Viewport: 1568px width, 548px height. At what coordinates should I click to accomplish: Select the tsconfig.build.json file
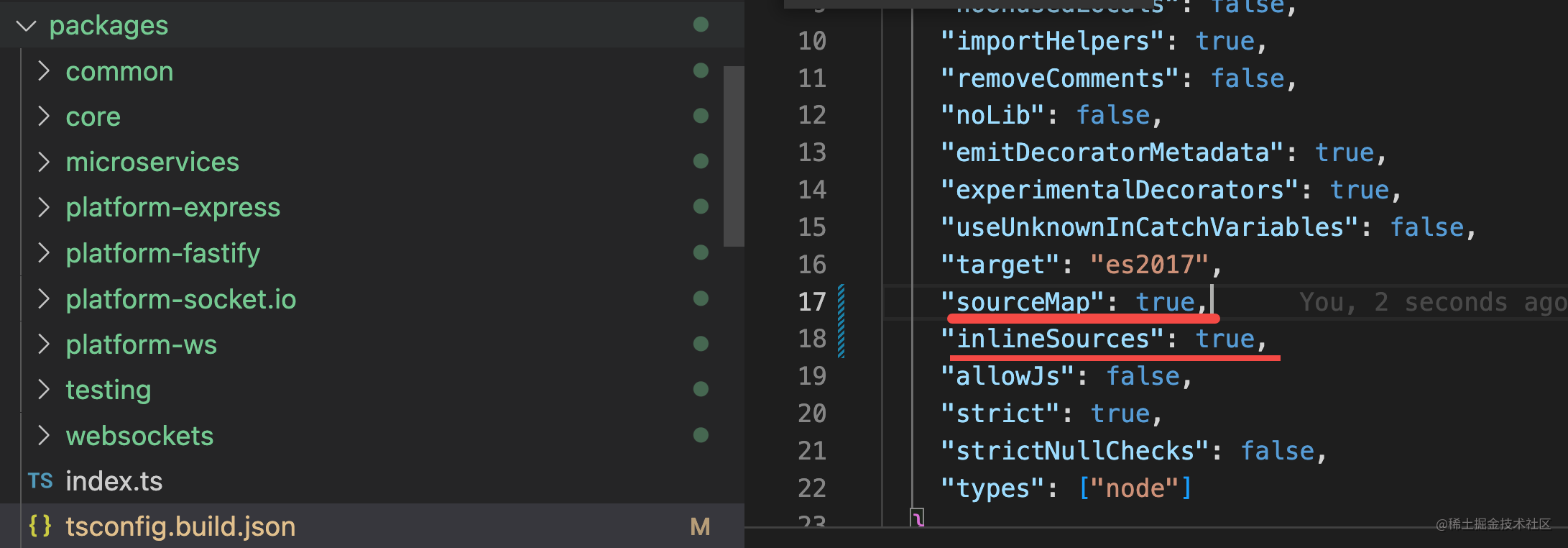click(180, 526)
